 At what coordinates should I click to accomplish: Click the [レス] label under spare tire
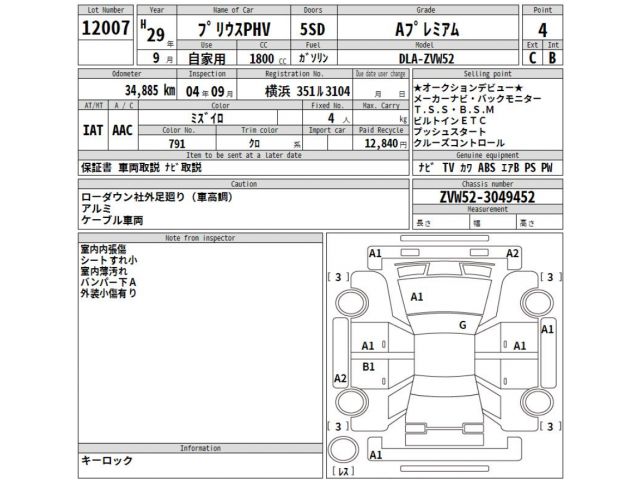tap(343, 471)
